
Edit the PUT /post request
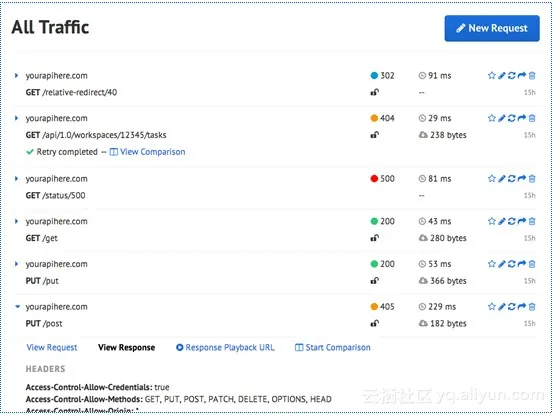pyautogui.click(x=502, y=307)
